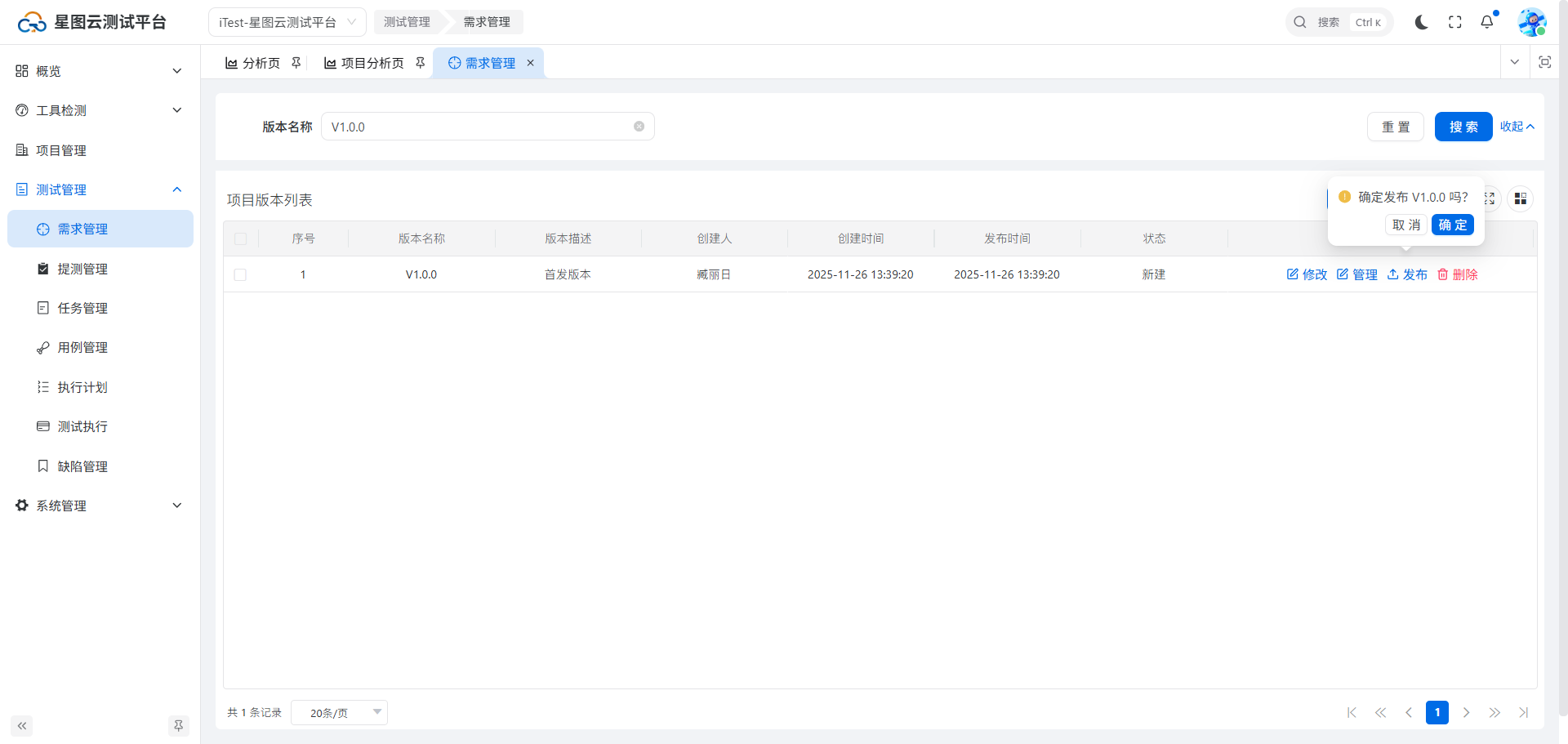1568x744 pixels.
Task: Click the table column settings grid icon
Action: pyautogui.click(x=1520, y=198)
